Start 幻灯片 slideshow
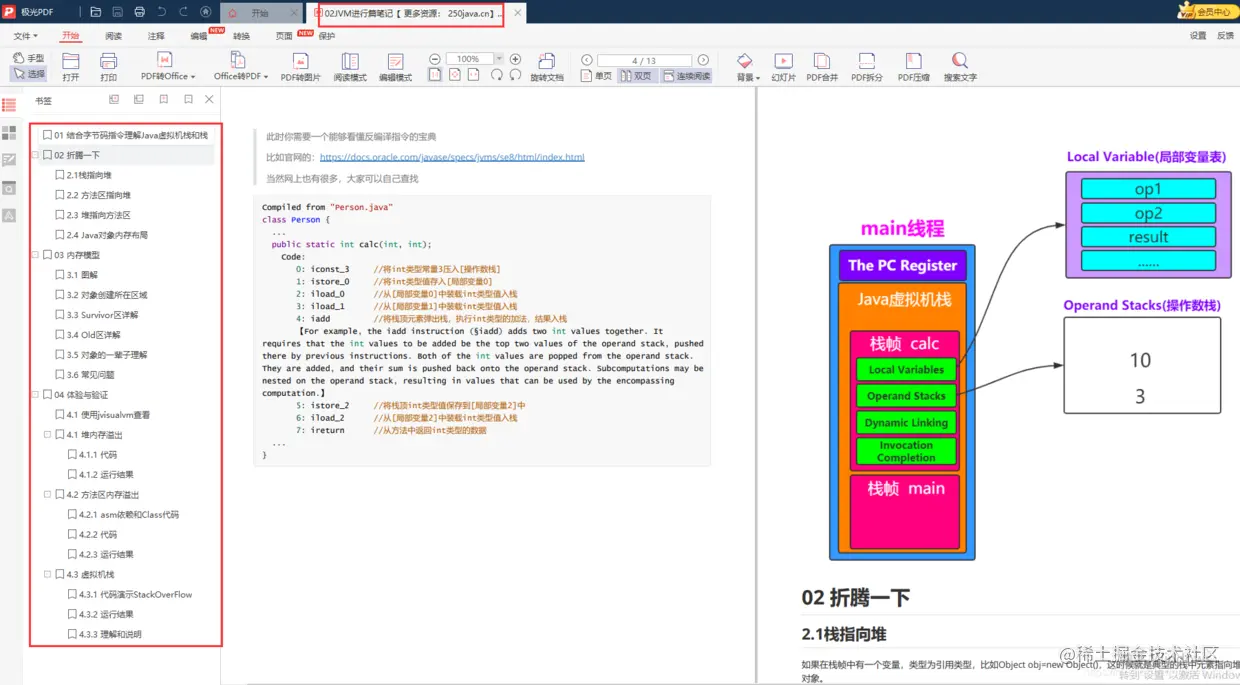This screenshot has height=685, width=1240. (x=783, y=67)
